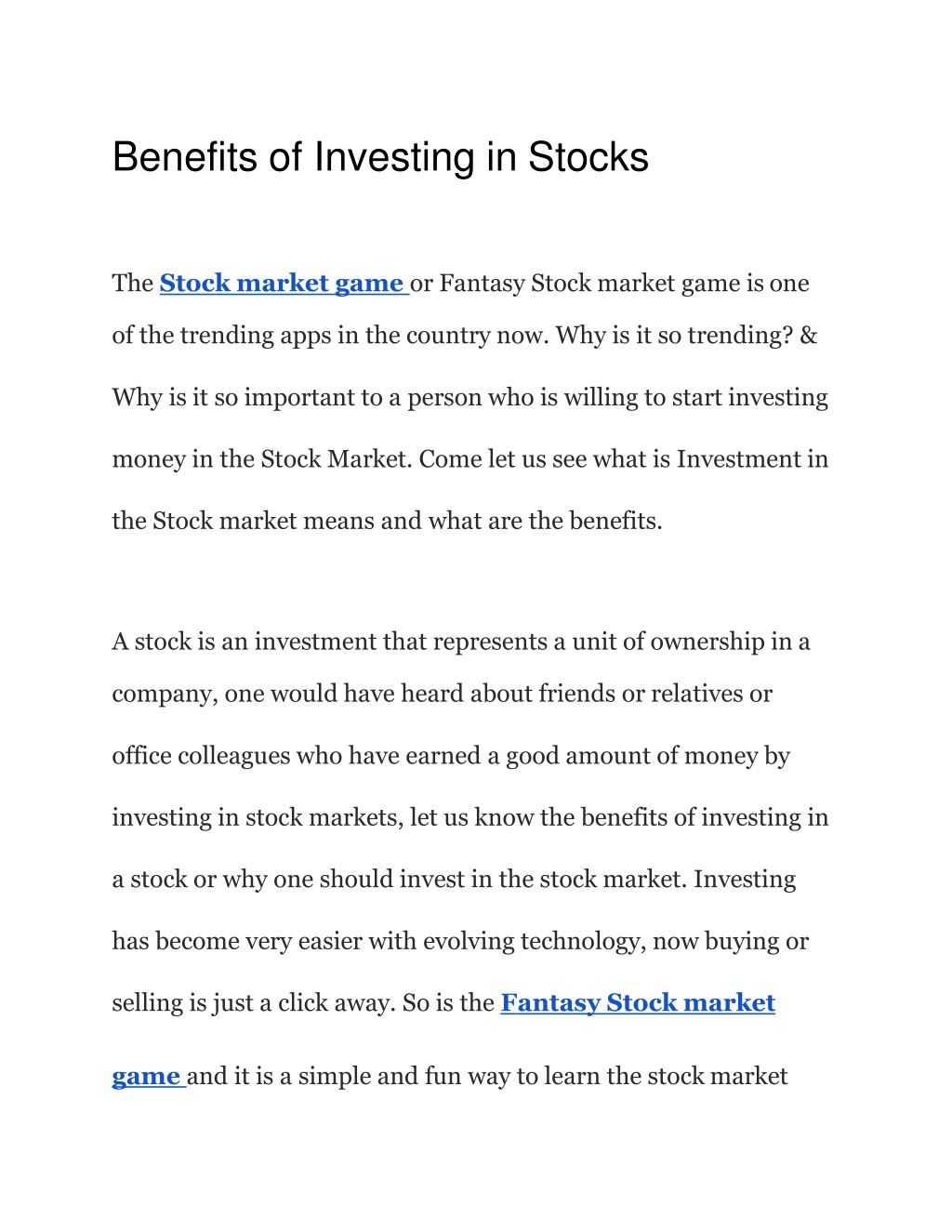The image size is (952, 1232).
Task: Click the line starting "Why is it so important"
Action: coord(469,398)
